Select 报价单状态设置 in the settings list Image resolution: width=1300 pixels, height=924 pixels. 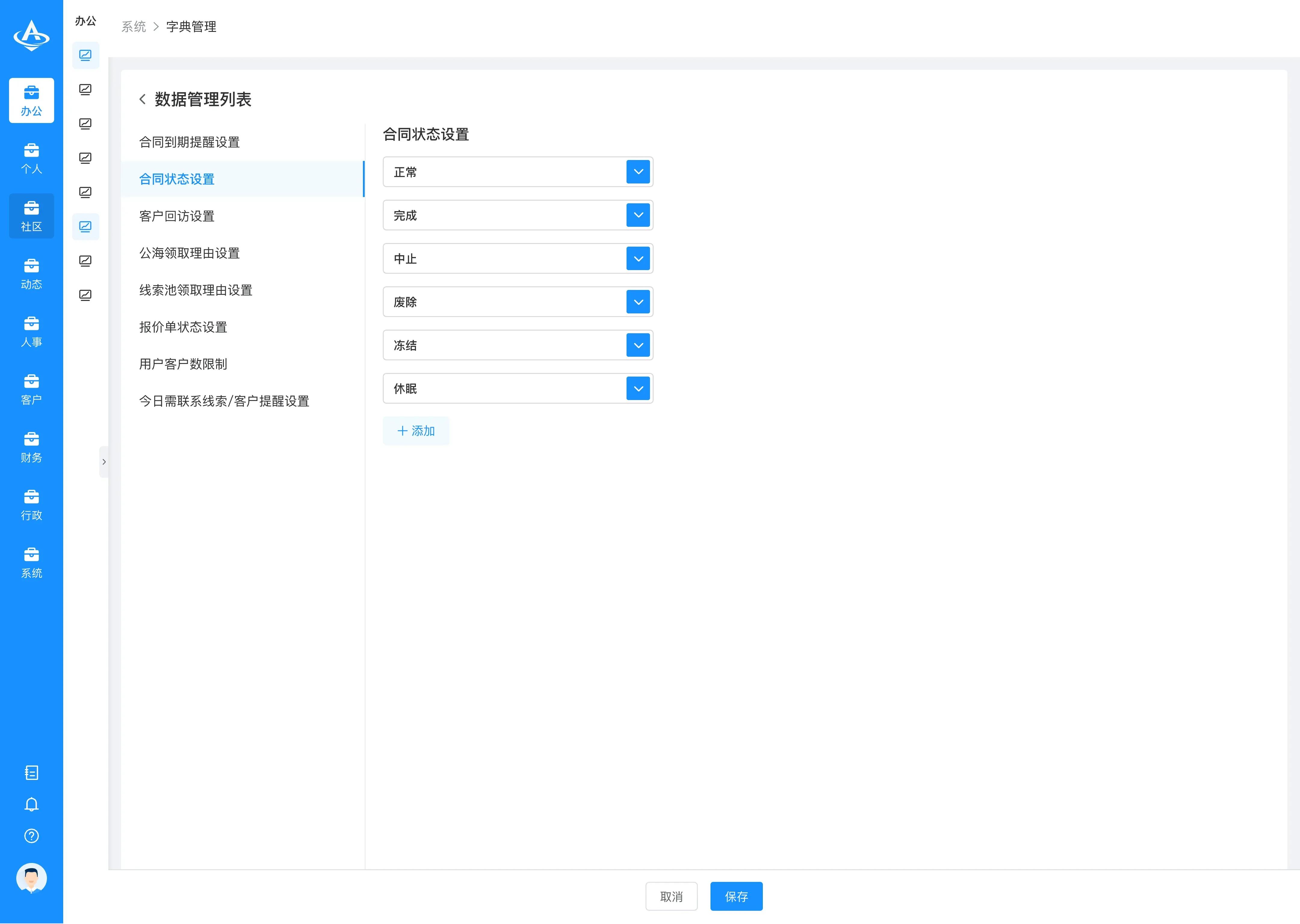point(183,327)
